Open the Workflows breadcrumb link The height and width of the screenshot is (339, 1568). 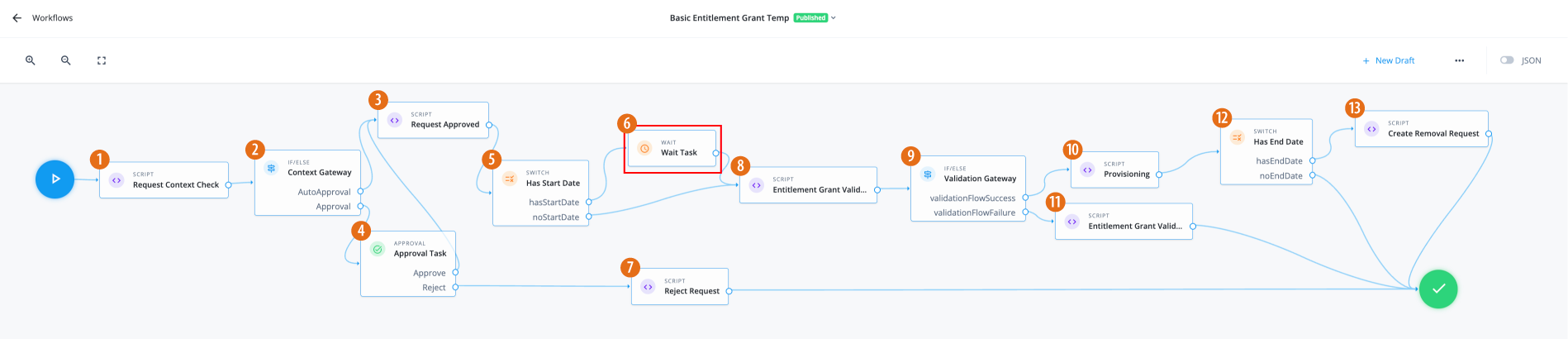[52, 17]
